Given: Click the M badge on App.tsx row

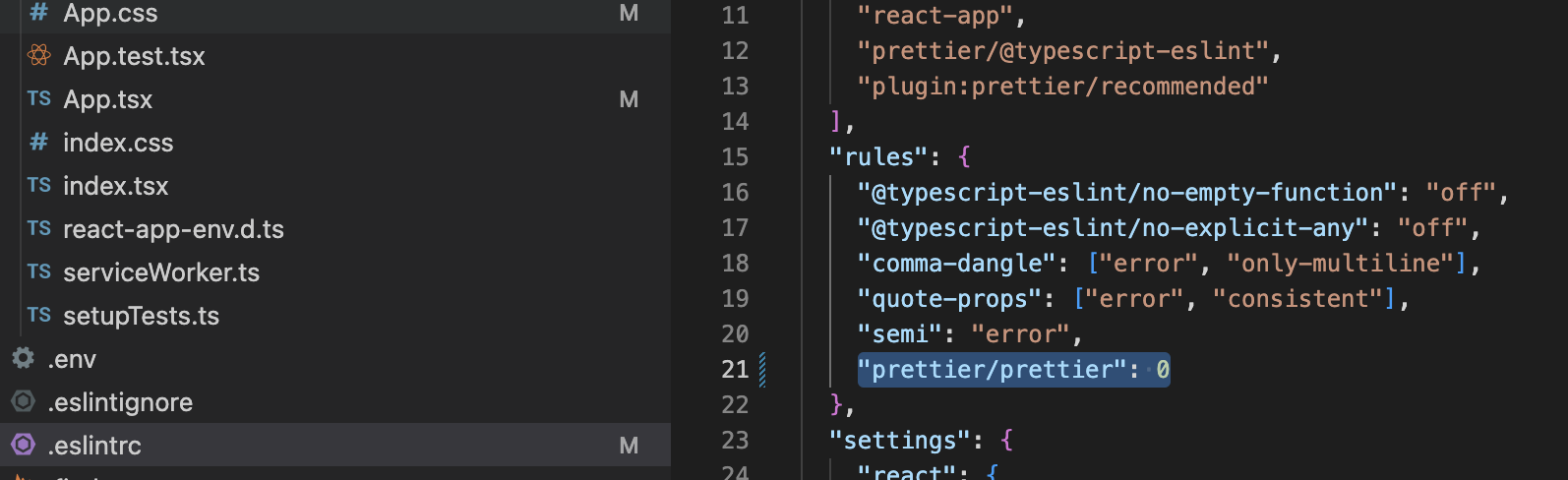Looking at the screenshot, I should tap(629, 99).
